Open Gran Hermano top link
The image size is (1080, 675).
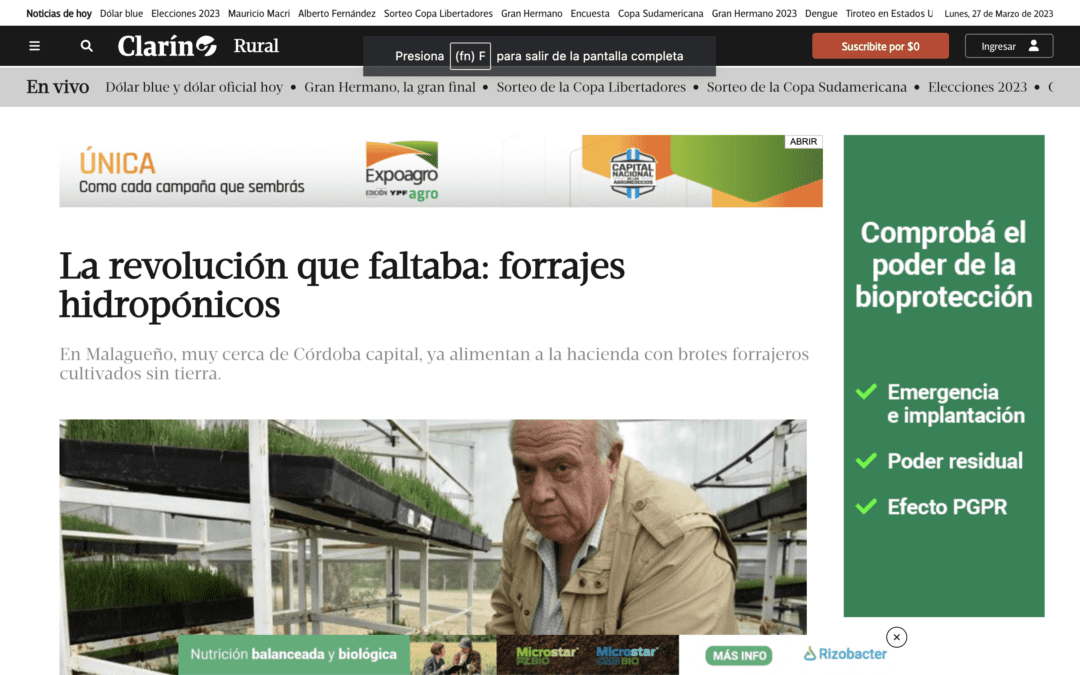(x=532, y=13)
